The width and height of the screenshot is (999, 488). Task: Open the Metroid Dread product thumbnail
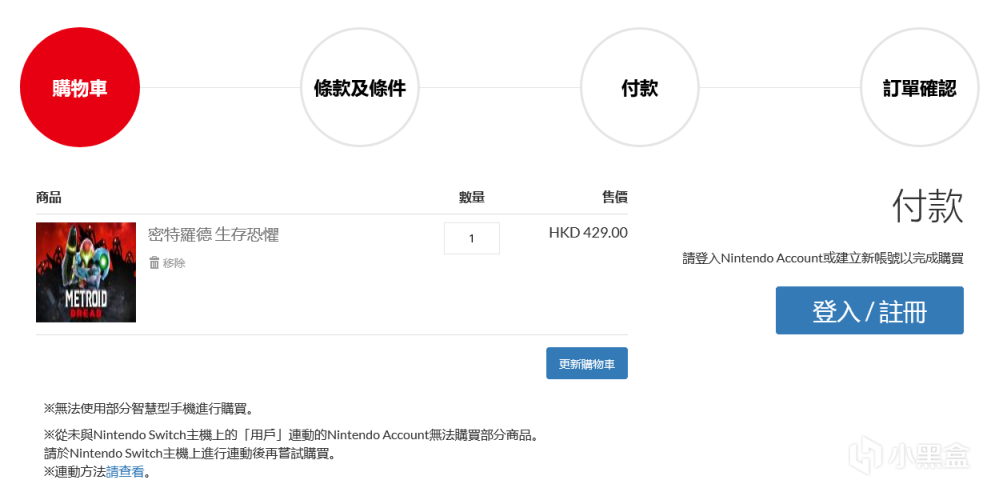pos(86,272)
